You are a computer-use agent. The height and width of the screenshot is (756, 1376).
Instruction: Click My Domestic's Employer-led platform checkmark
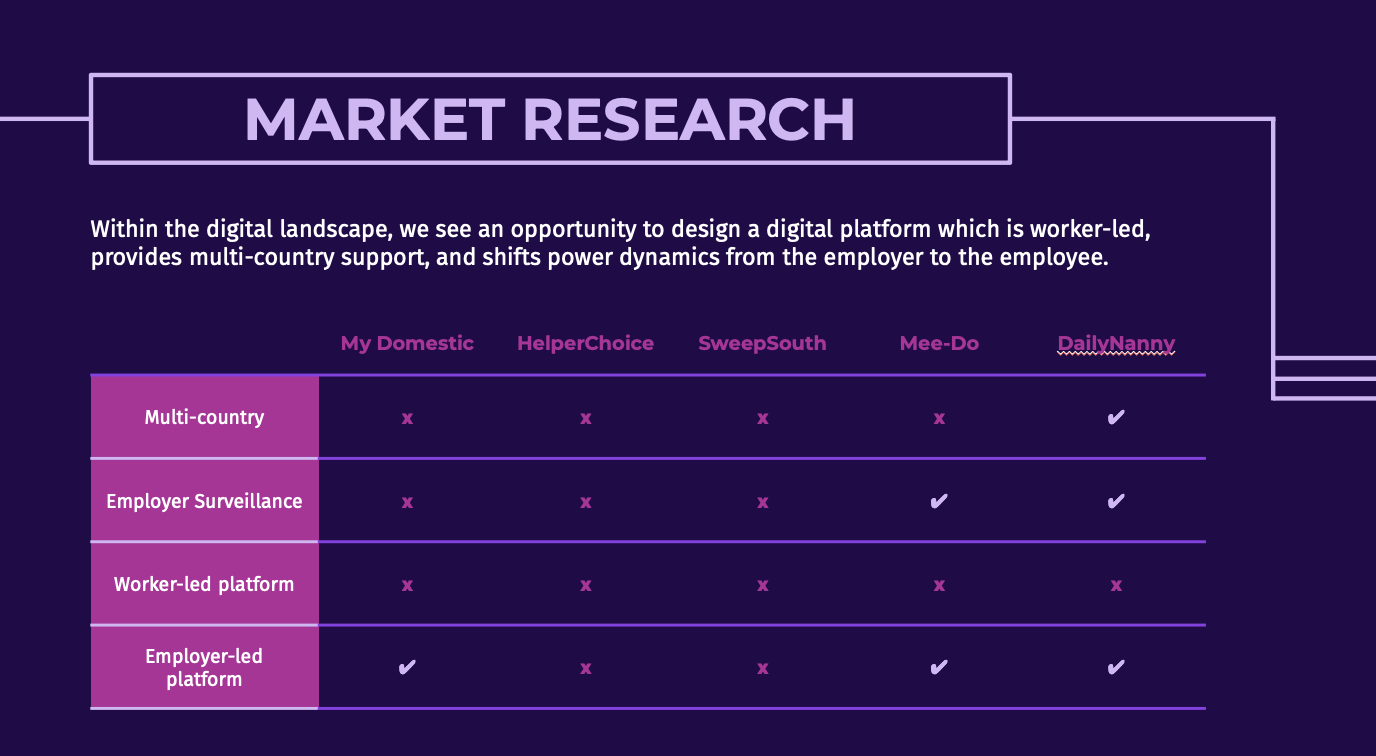point(407,667)
